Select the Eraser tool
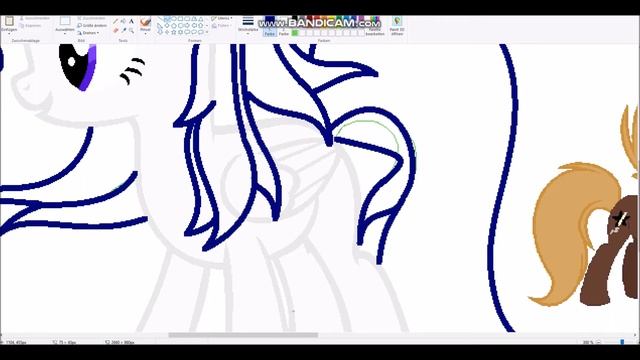Screen dimensions: 640x360 point(115,30)
